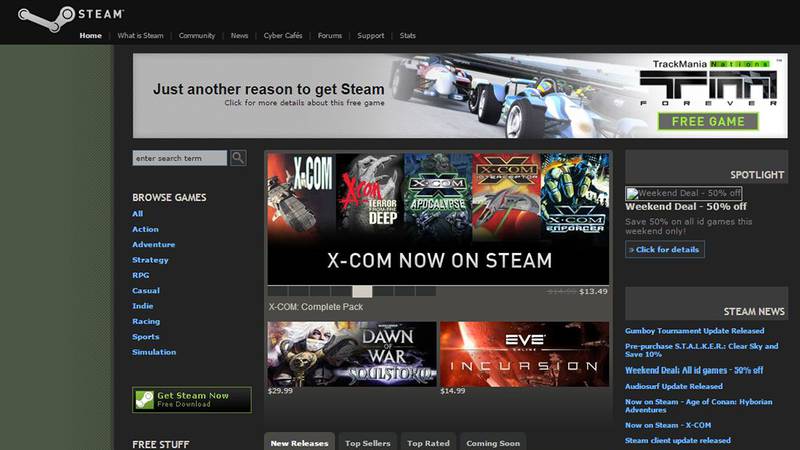This screenshot has width=800, height=450.
Task: Open Dawn of War Soulstorm capsule
Action: click(x=352, y=354)
